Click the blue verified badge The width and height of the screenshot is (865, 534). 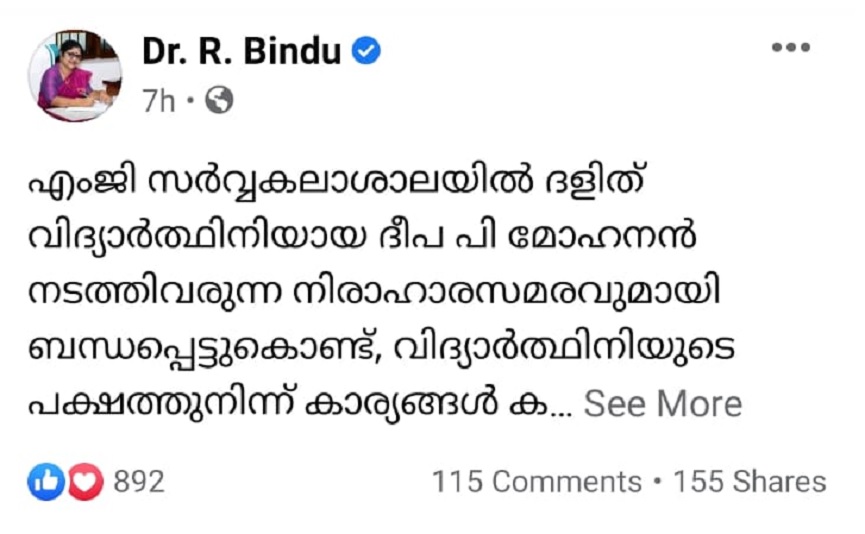click(x=367, y=52)
